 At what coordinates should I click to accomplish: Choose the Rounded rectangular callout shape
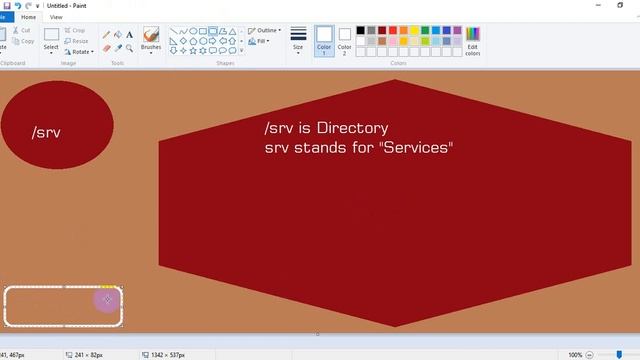(213, 51)
